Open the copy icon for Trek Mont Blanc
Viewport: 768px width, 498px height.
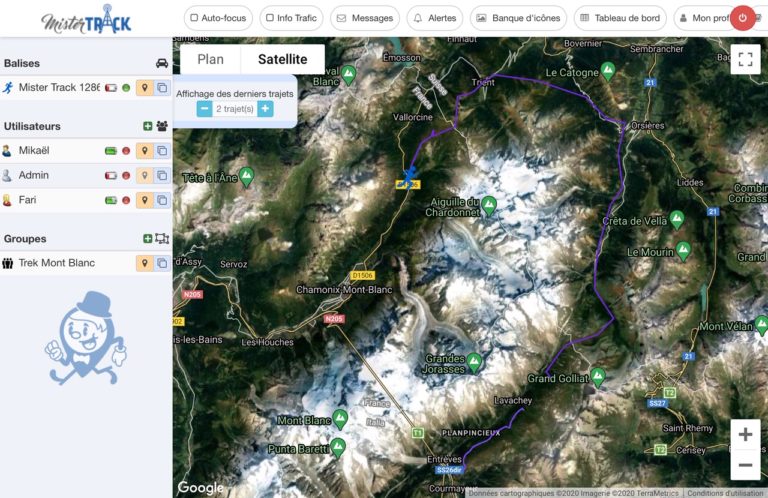(x=162, y=263)
